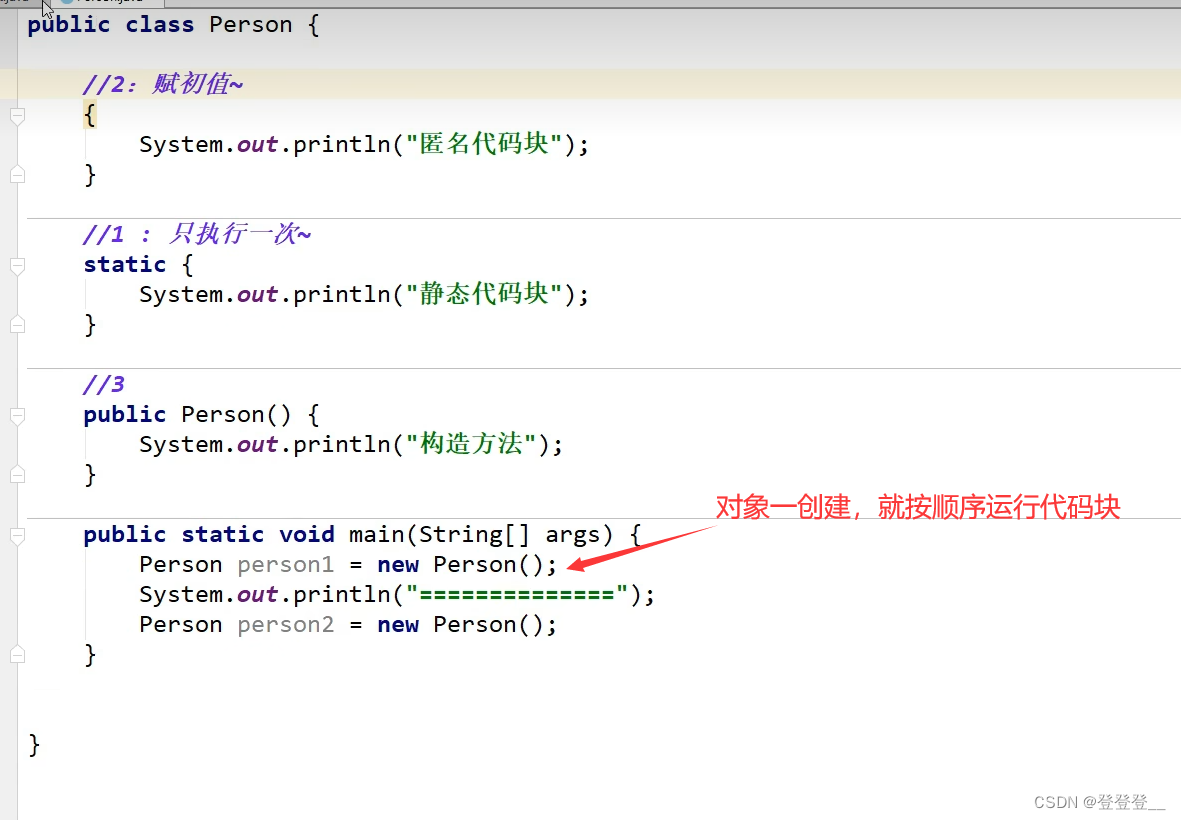Click the string "静态代码块"

point(484,294)
